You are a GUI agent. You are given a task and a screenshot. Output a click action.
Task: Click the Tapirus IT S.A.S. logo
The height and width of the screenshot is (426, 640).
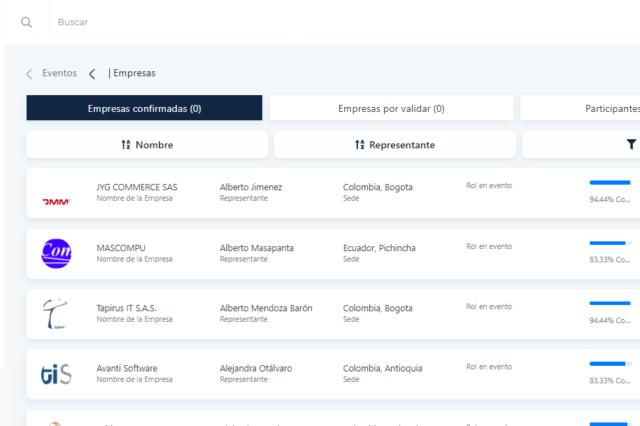[x=56, y=313]
